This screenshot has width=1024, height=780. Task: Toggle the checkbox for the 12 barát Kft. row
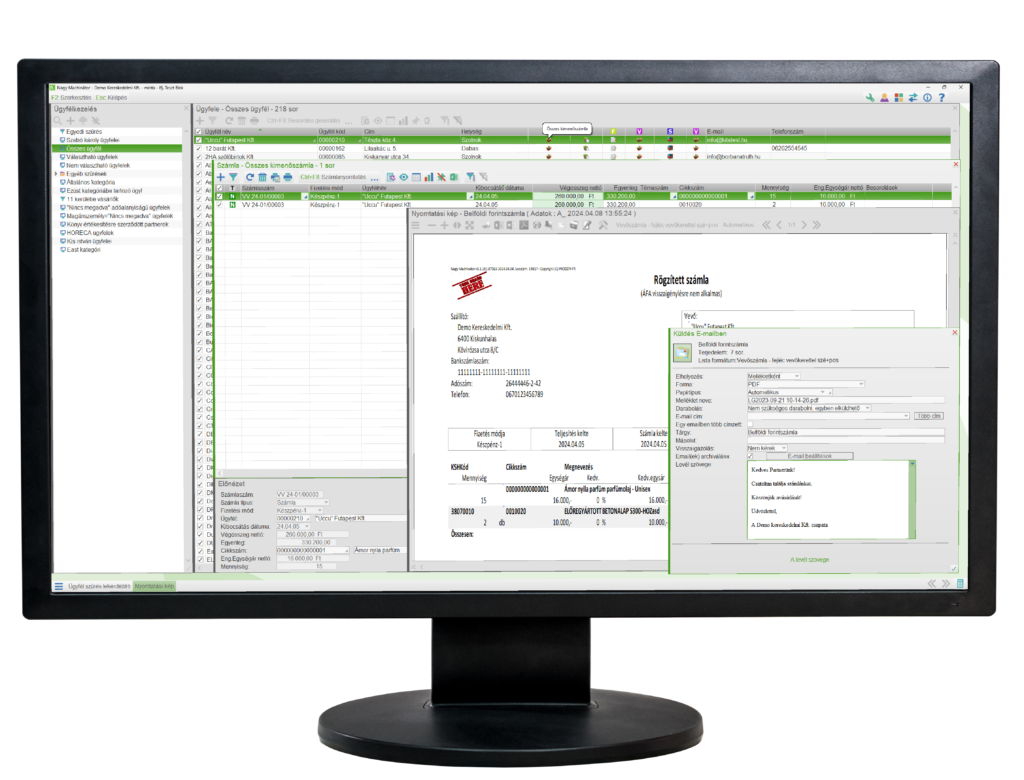pos(199,148)
